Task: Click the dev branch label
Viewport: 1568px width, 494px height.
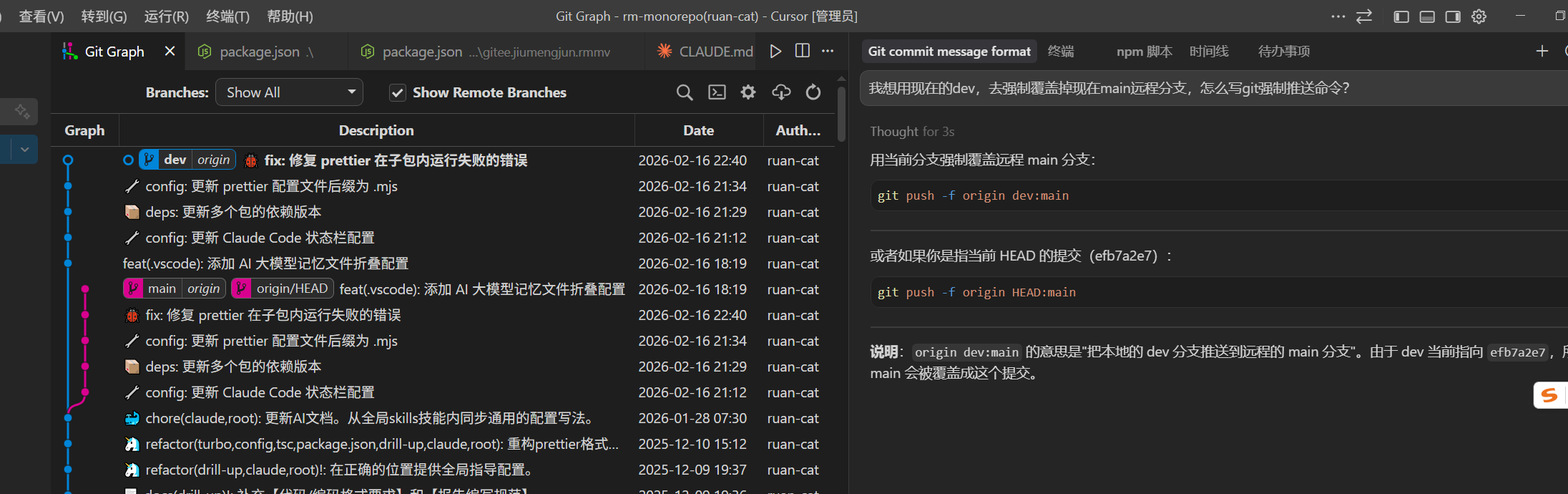Action: [174, 160]
